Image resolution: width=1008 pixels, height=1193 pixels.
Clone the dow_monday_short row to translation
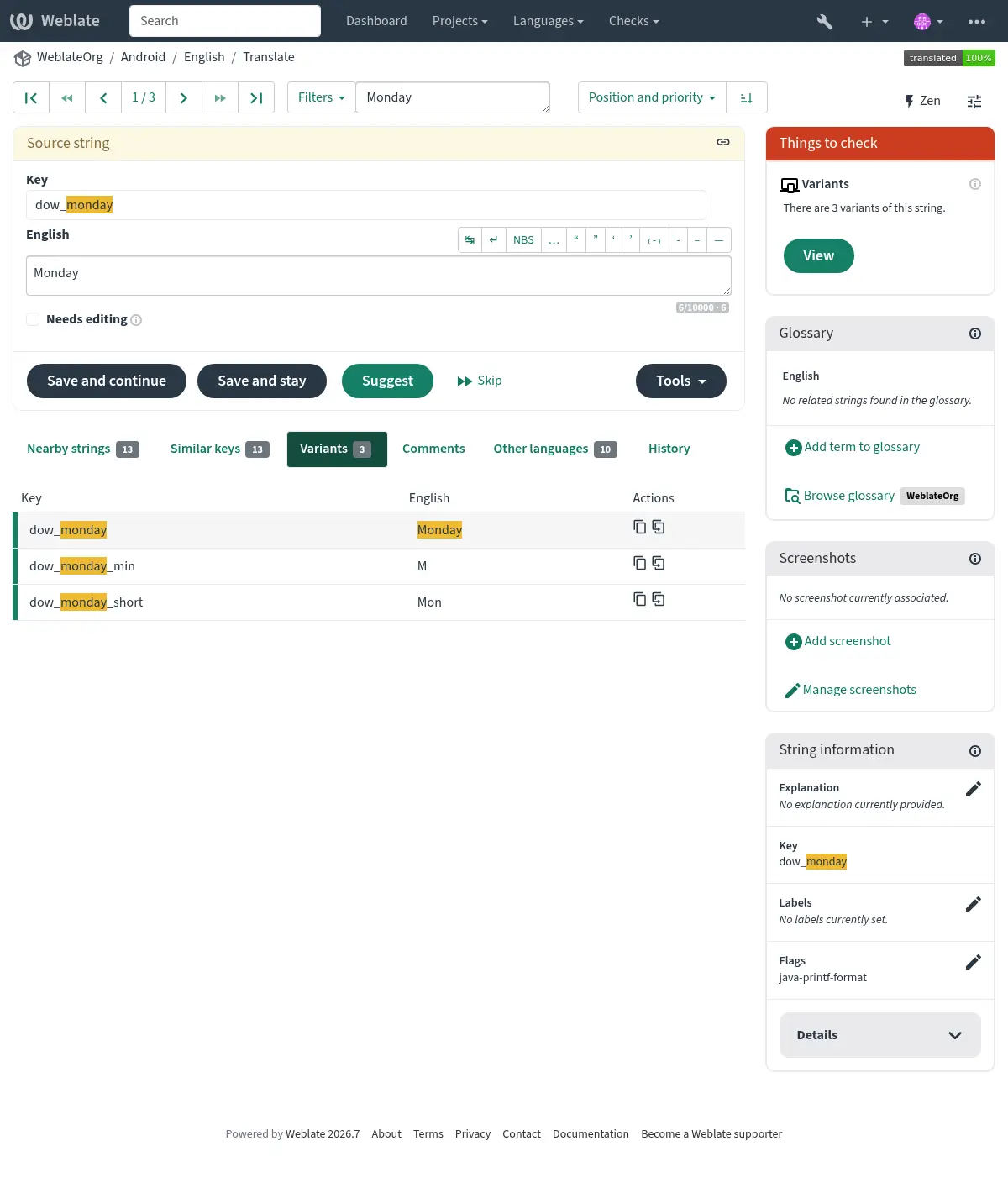click(x=659, y=599)
